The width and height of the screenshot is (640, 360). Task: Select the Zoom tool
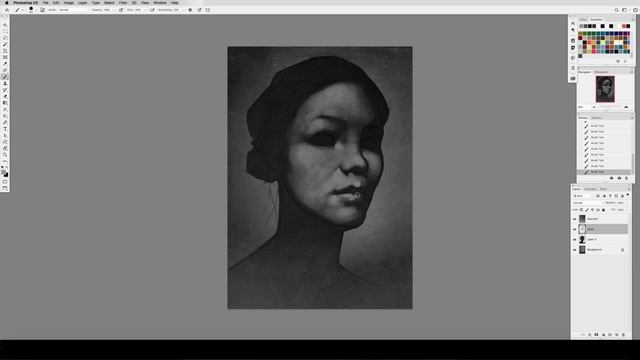point(5,155)
